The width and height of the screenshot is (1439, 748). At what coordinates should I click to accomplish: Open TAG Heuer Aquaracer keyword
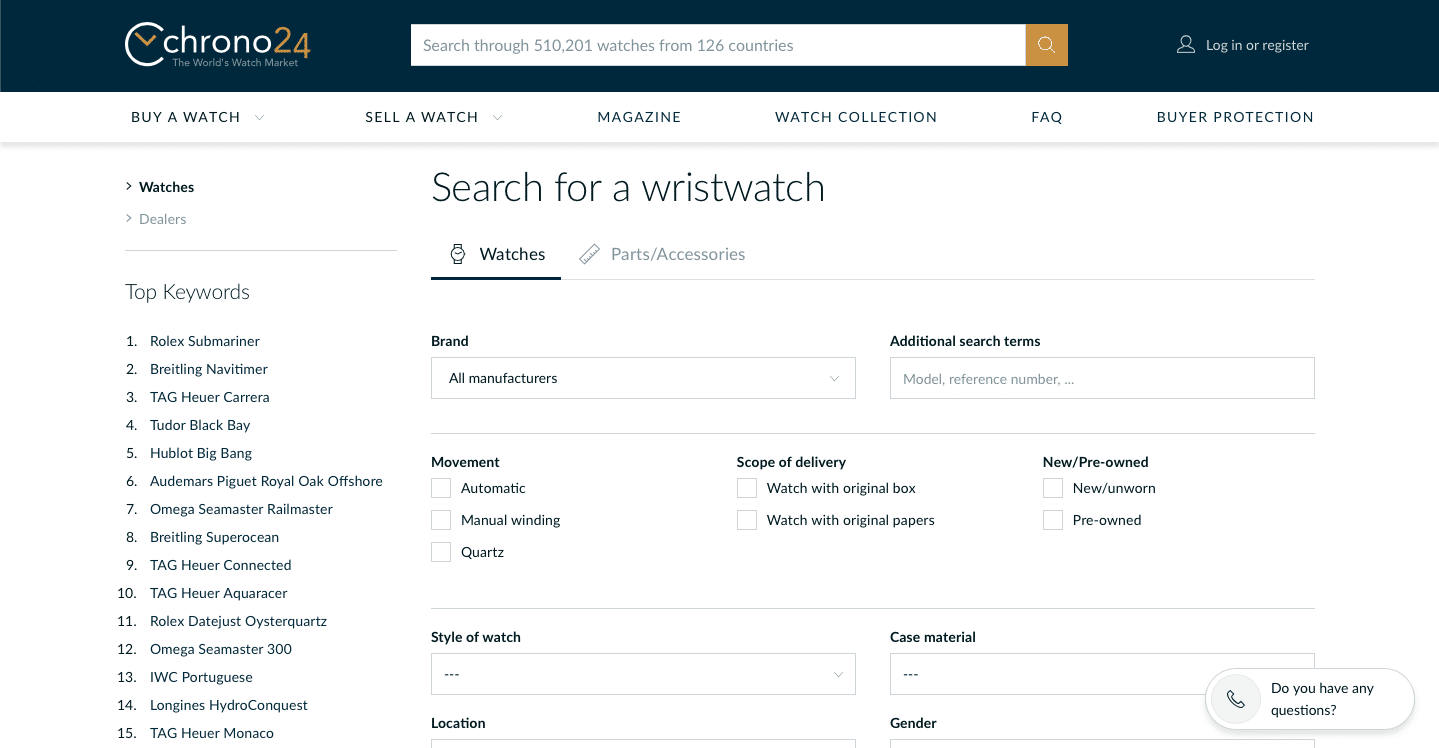(x=219, y=593)
